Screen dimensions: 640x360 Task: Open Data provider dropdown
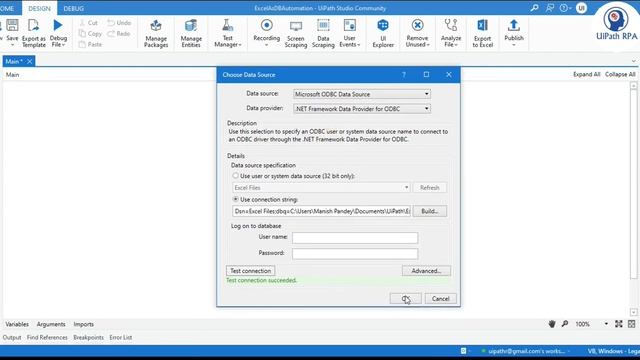tap(362, 109)
